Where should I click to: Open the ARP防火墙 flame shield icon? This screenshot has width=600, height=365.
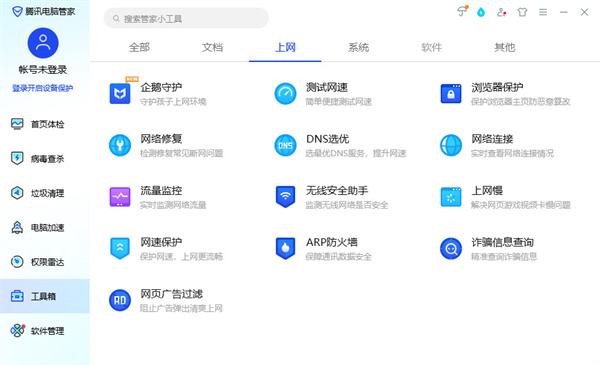click(x=285, y=248)
